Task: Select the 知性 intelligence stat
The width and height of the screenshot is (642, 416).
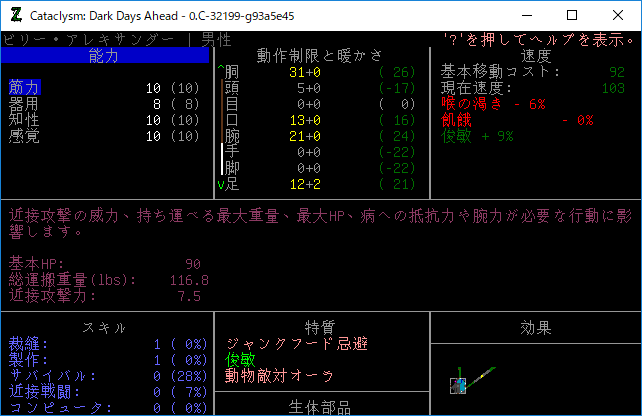Action: pos(23,120)
